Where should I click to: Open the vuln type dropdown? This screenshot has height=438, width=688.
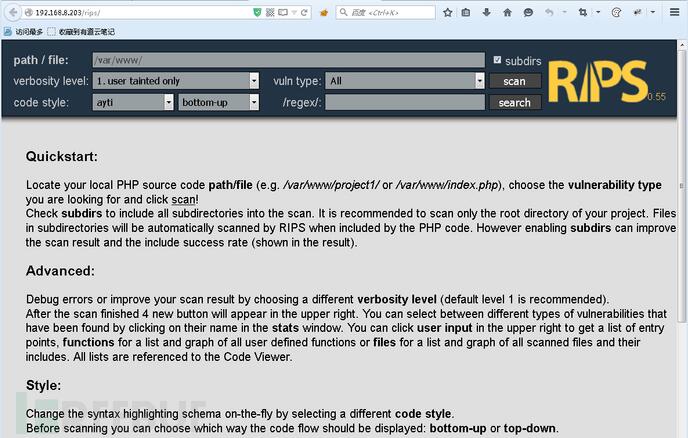[x=405, y=81]
